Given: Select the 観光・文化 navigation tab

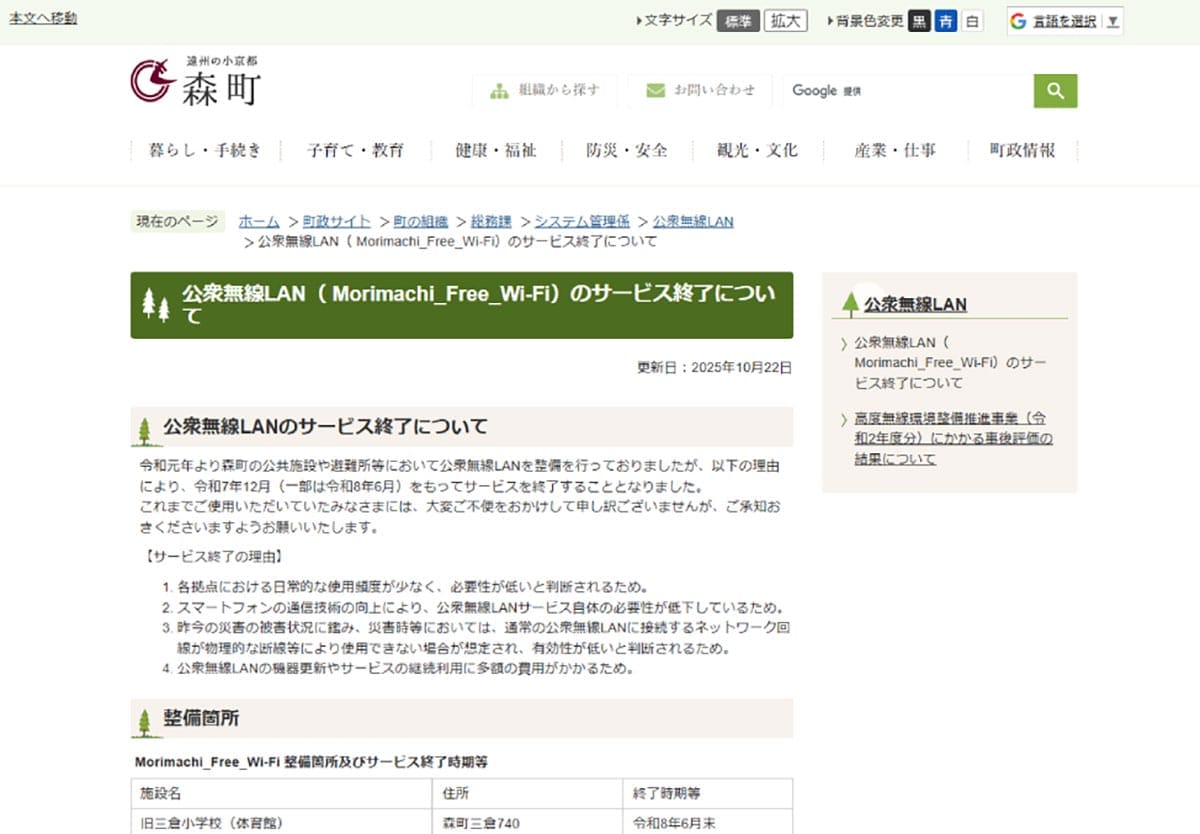Looking at the screenshot, I should coord(757,149).
